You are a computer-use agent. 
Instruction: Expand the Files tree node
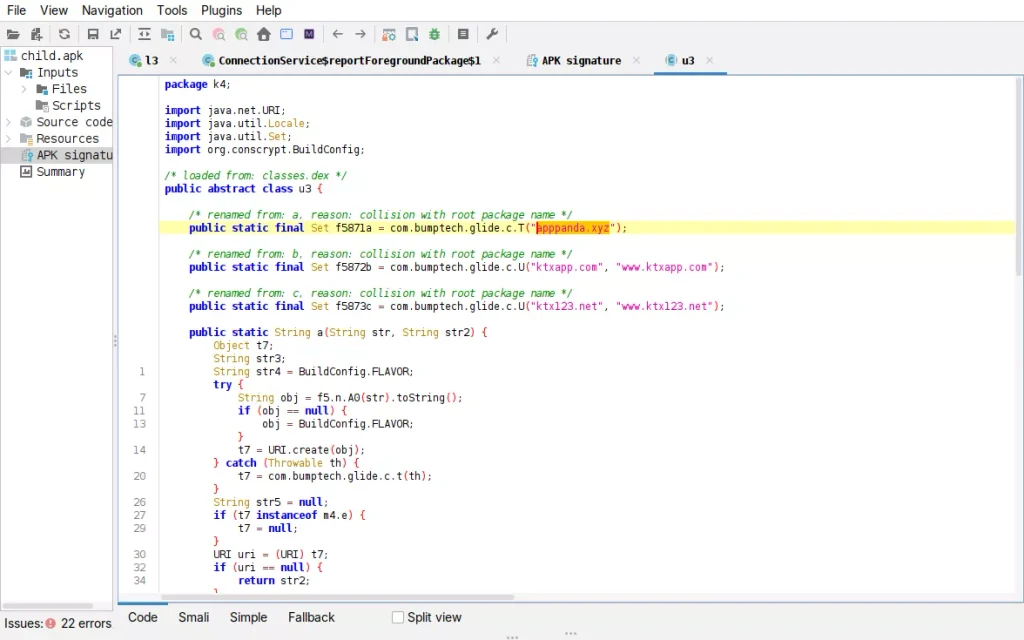click(24, 89)
